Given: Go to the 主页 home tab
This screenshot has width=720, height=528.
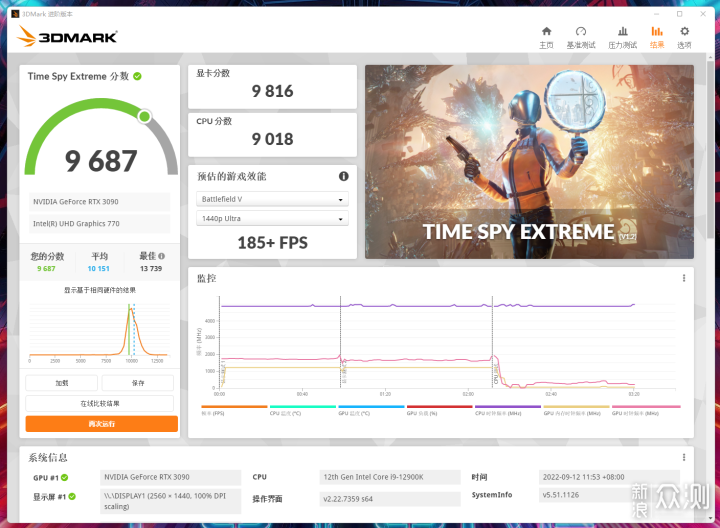Looking at the screenshot, I should tap(546, 37).
